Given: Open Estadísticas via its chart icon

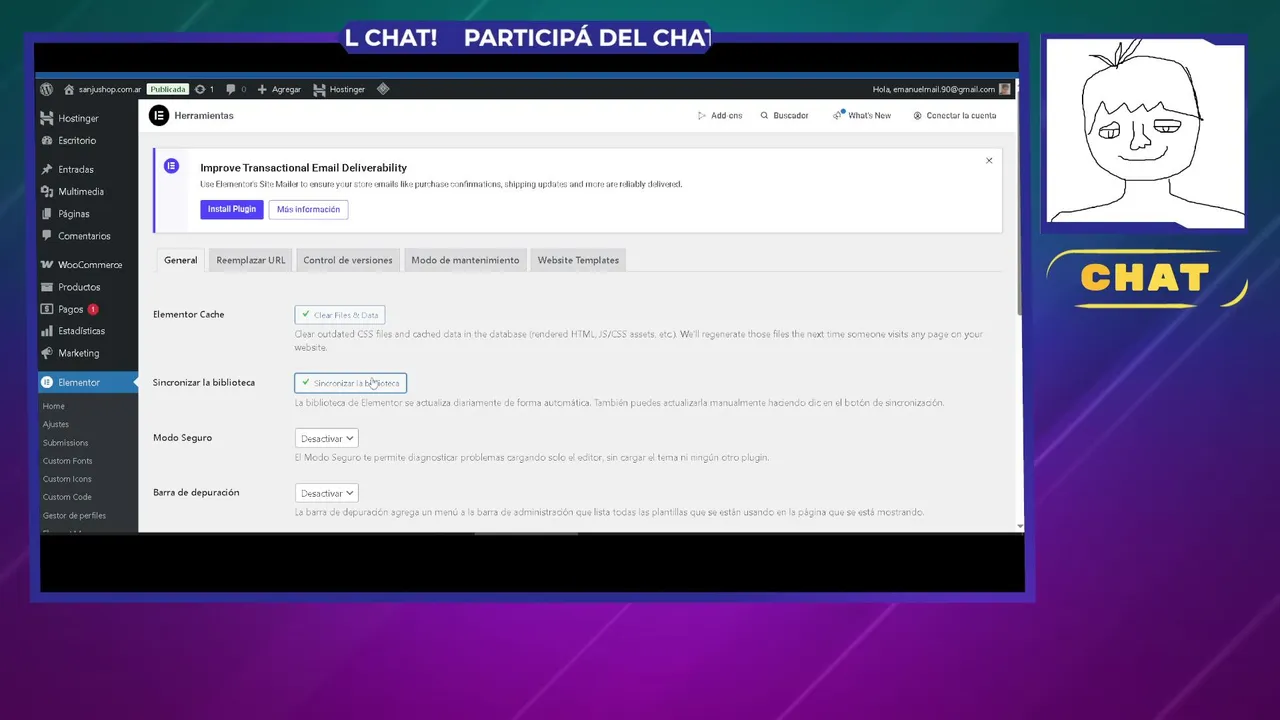Looking at the screenshot, I should pyautogui.click(x=47, y=331).
